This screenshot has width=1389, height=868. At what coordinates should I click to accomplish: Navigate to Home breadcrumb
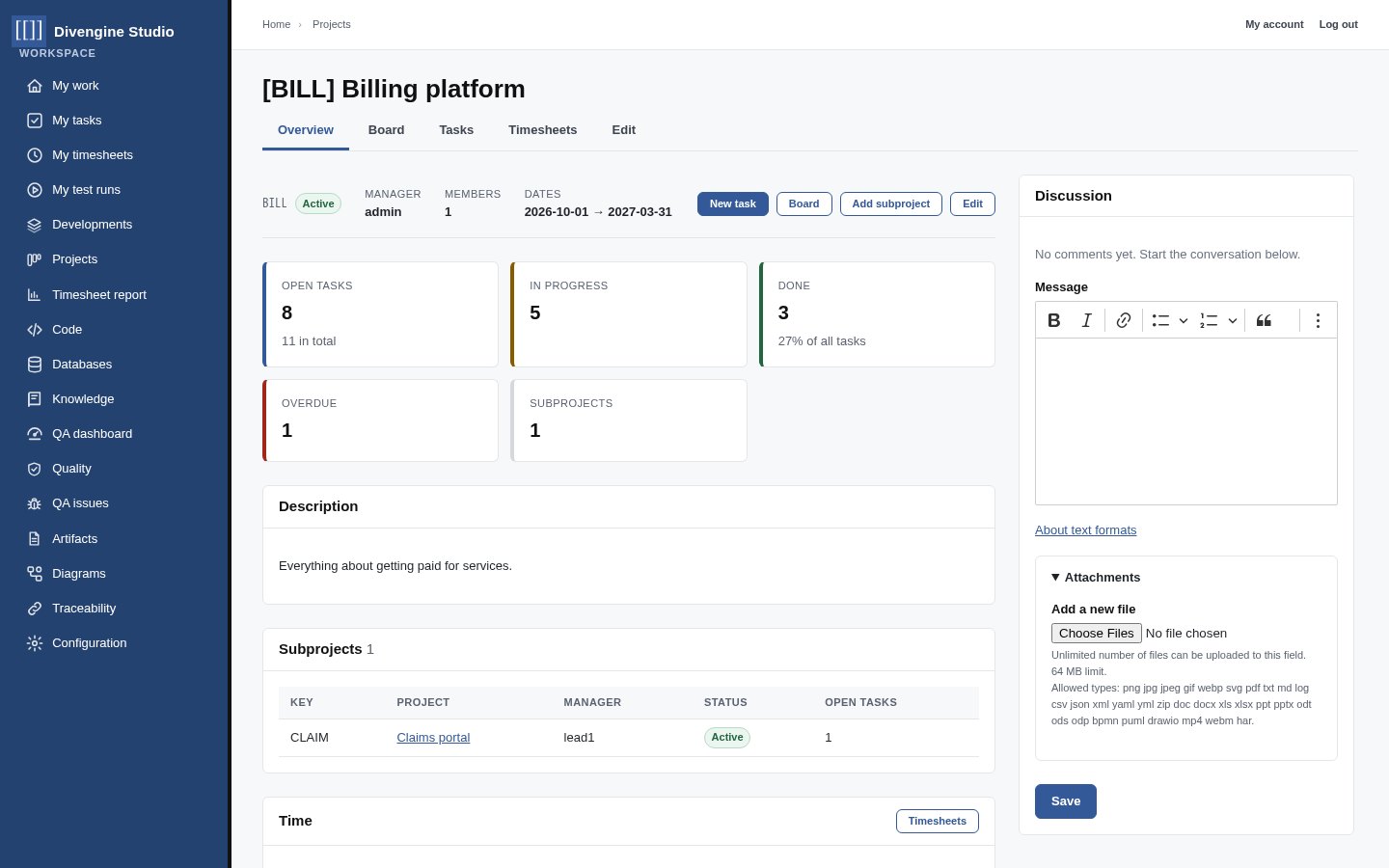276,24
